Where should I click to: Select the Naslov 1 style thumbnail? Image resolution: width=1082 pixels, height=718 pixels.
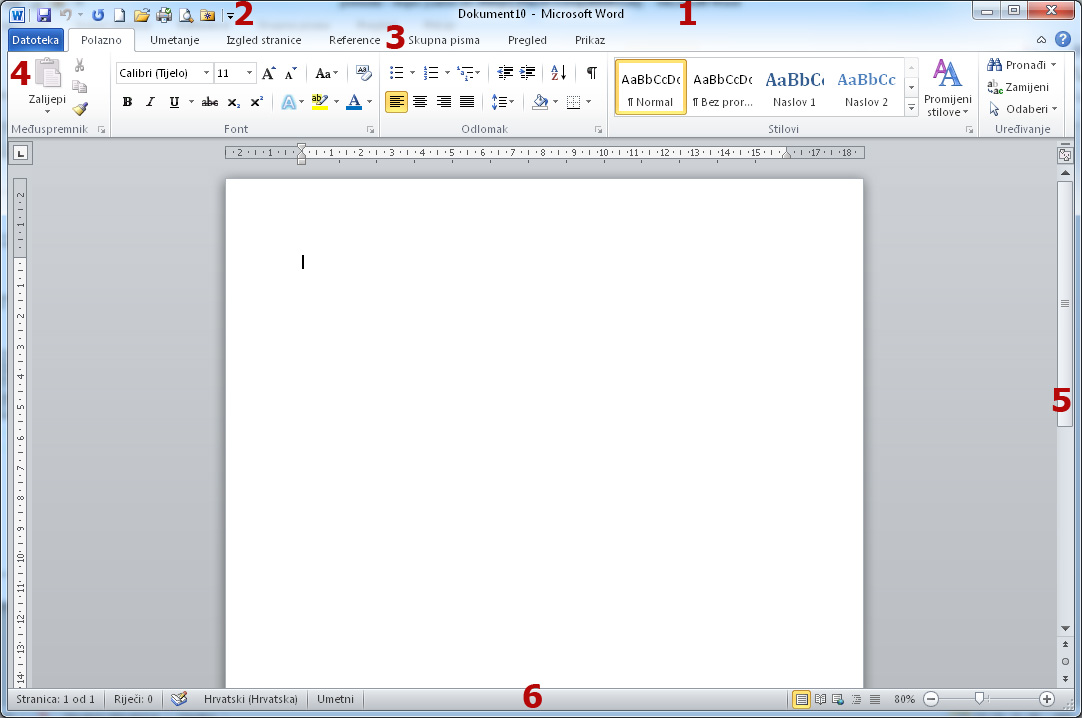[794, 88]
